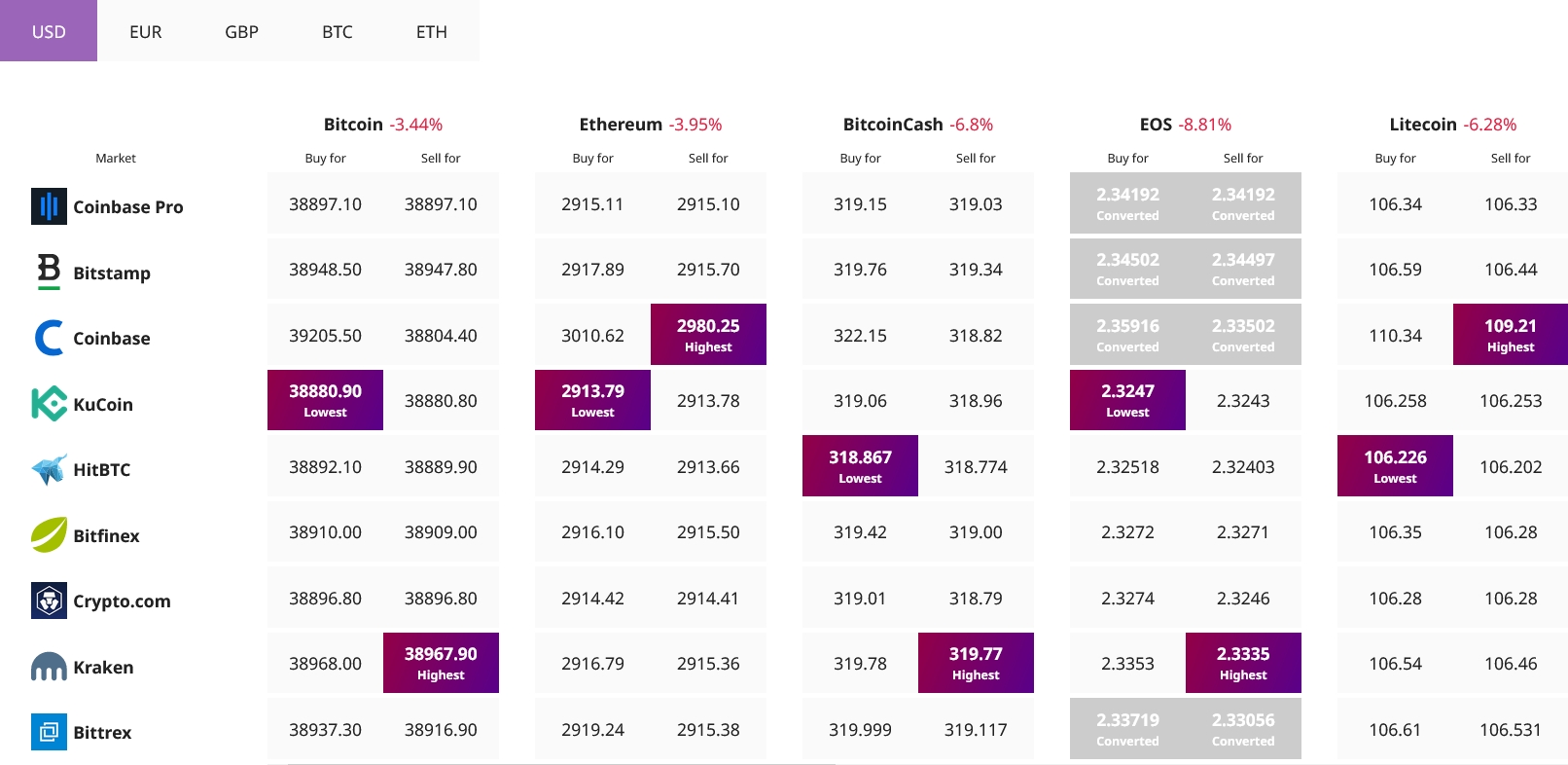Image resolution: width=1568 pixels, height=765 pixels.
Task: Click the Crypto.com logo icon
Action: click(x=49, y=601)
